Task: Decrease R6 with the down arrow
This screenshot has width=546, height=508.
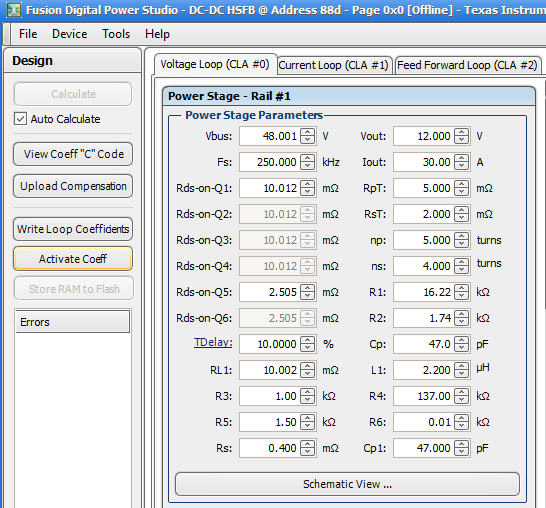Action: click(x=461, y=426)
